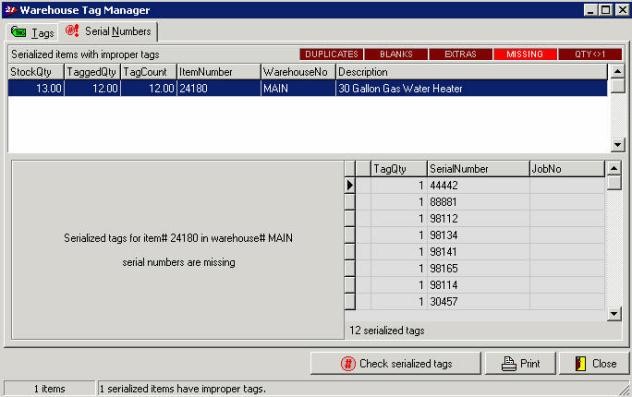
Task: Click the Description column header
Action: 472,72
